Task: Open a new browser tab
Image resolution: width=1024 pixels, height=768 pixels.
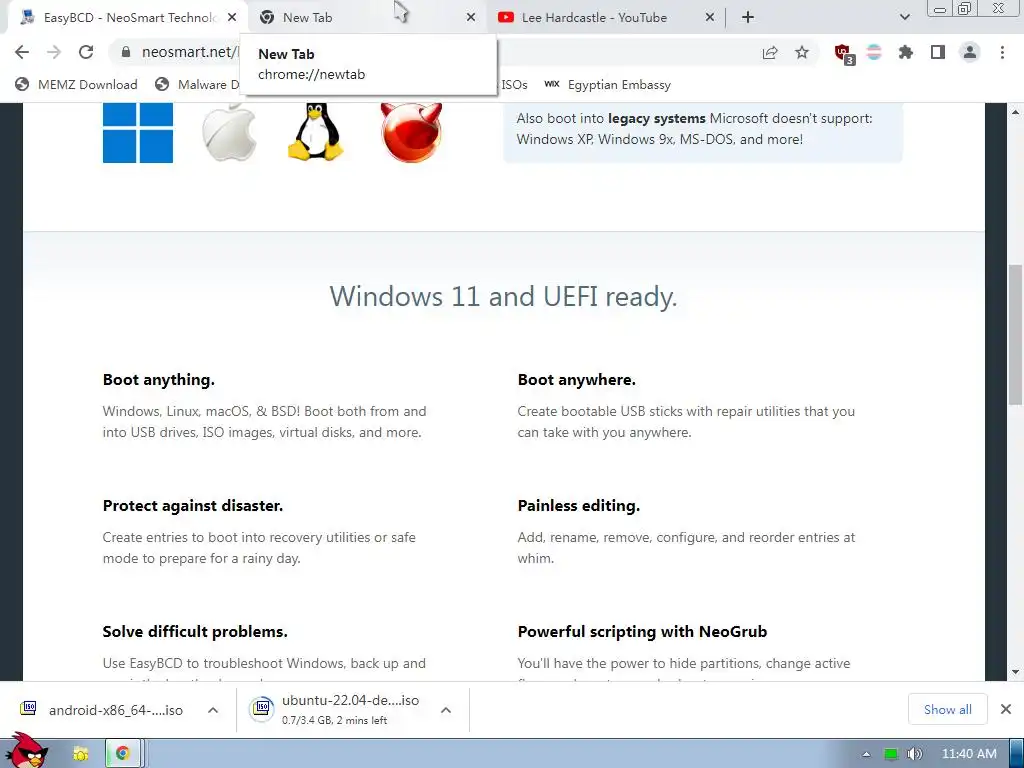Action: tap(748, 18)
